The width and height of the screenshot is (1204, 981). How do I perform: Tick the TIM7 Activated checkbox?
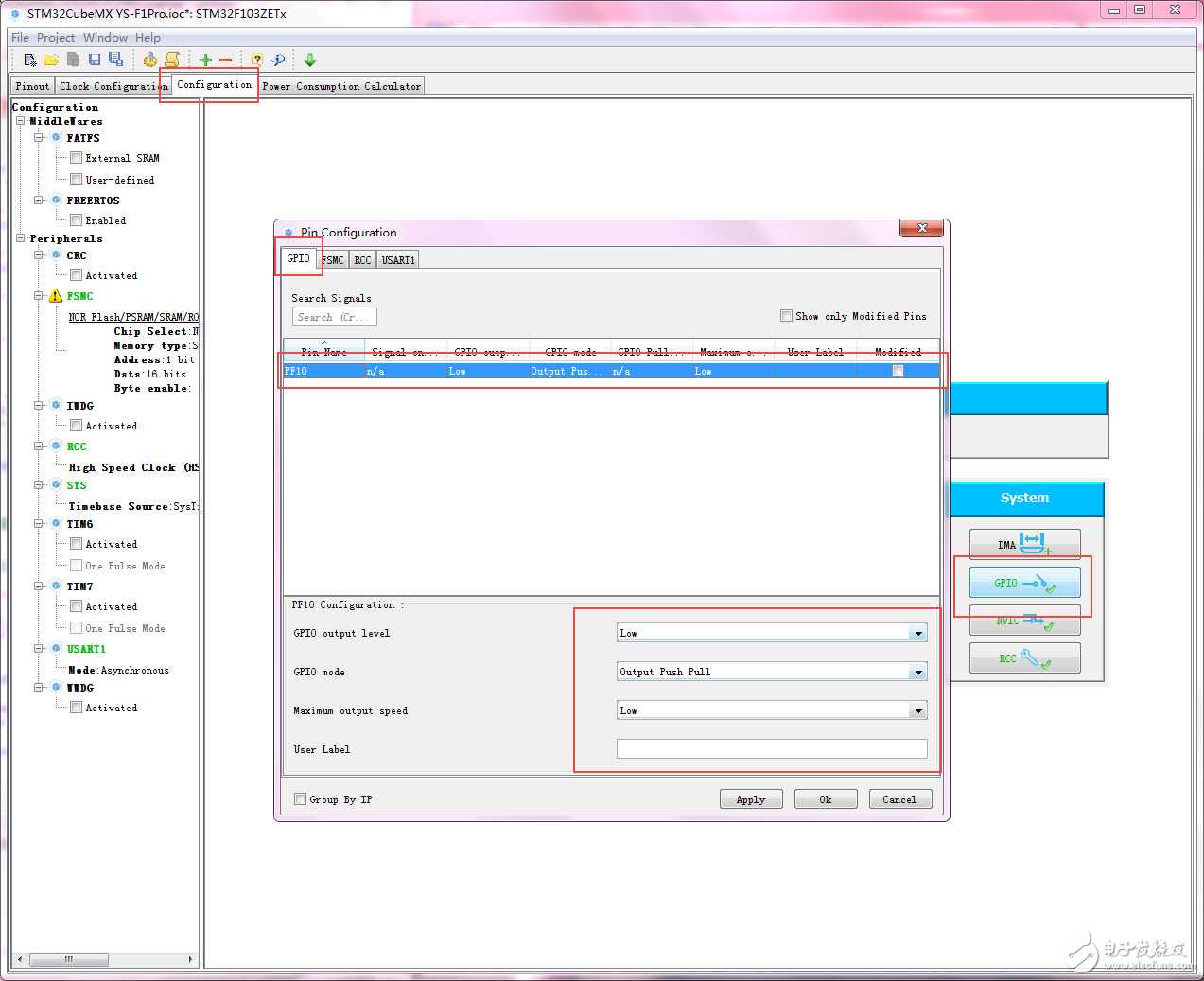[x=77, y=606]
